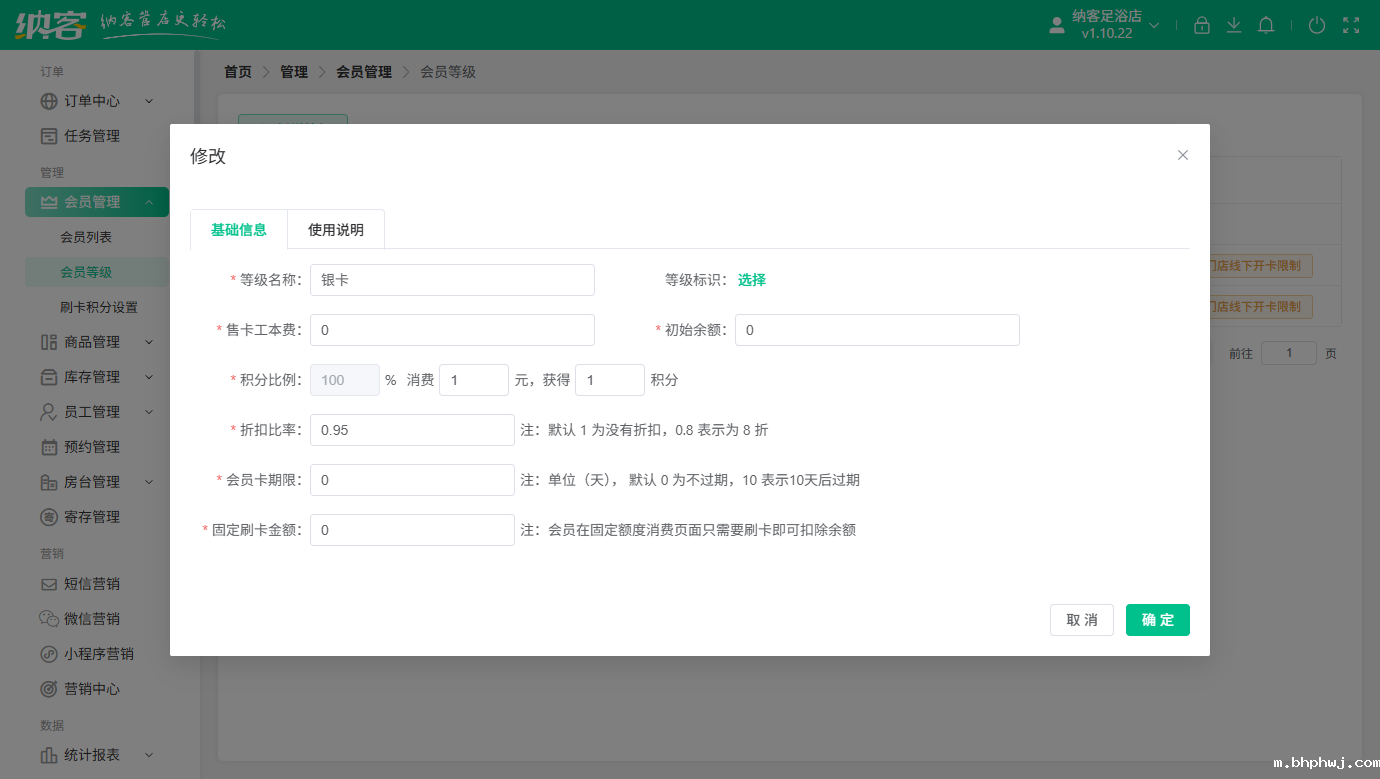Click the lock screen icon in header
1380x779 pixels.
(1202, 25)
